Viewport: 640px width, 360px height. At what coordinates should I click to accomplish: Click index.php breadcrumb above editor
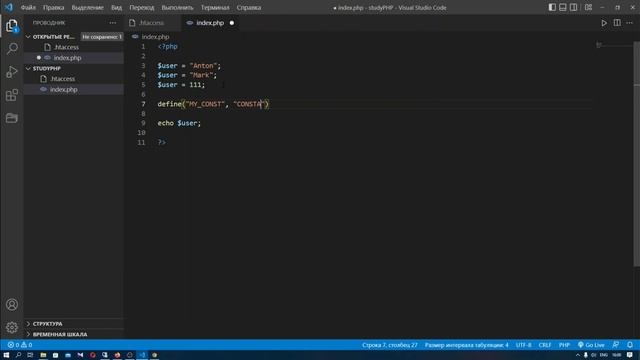[x=155, y=37]
